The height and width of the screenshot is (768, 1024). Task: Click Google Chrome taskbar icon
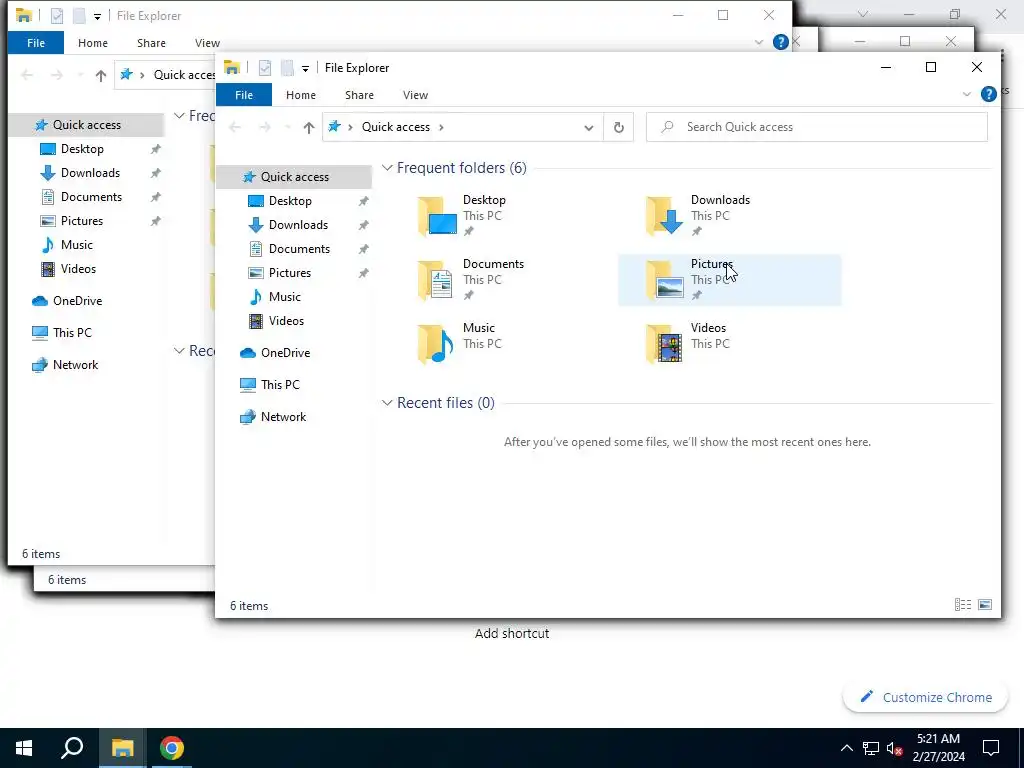point(172,748)
